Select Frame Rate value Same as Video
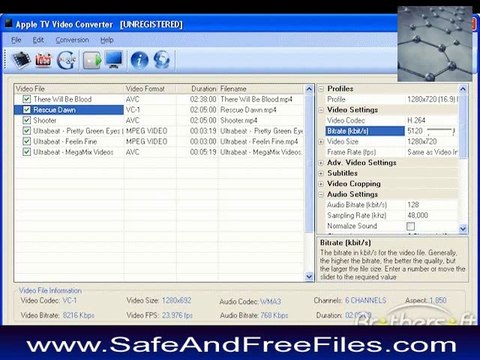 coord(432,152)
